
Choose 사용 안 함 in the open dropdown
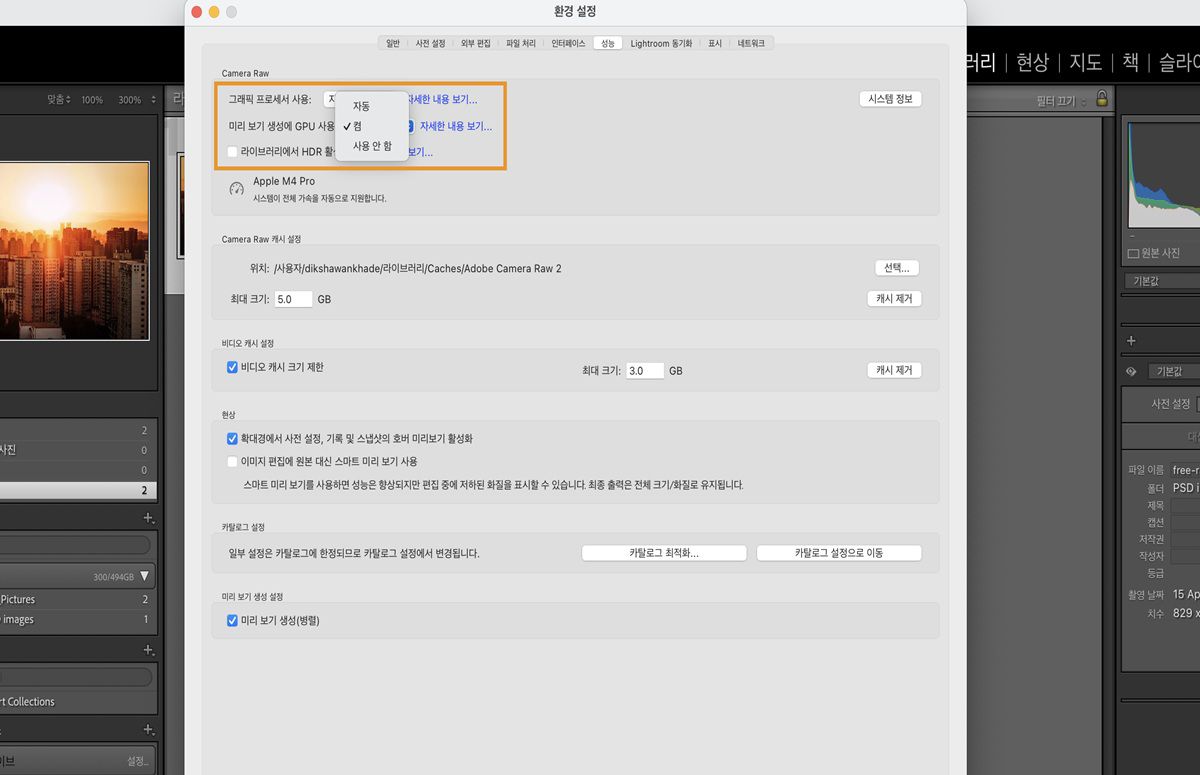(x=371, y=146)
